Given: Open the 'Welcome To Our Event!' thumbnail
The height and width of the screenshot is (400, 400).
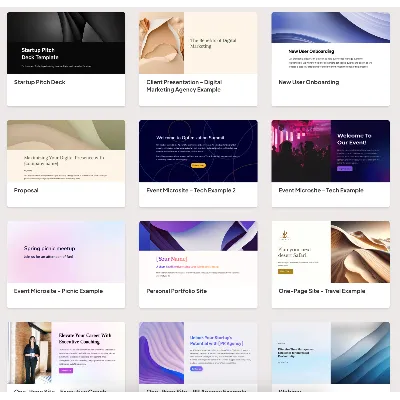Looking at the screenshot, I should [x=331, y=151].
